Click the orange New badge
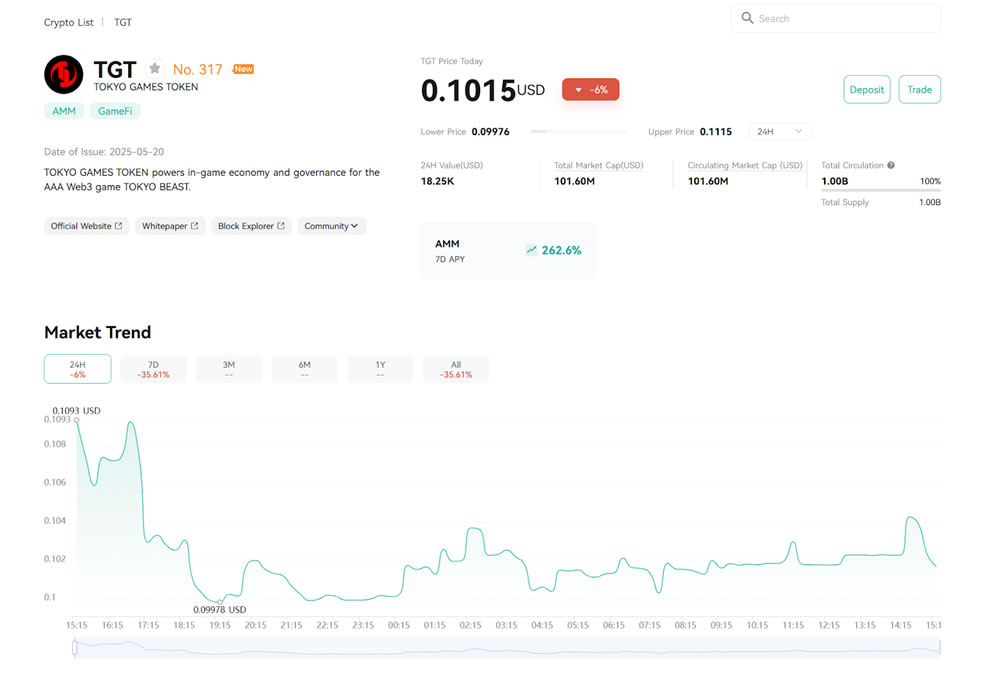Viewport: 1000px width, 687px height. point(243,69)
